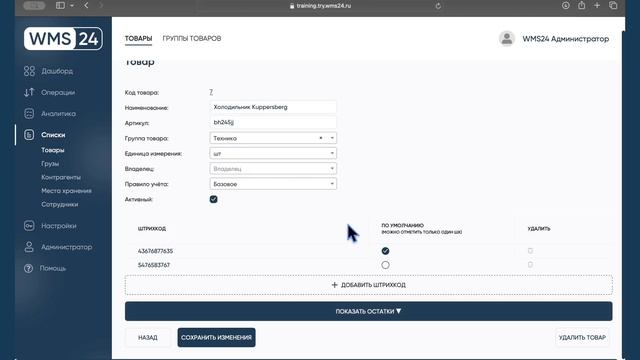Viewport: 640px width, 360px height.
Task: Expand Показать остатки section
Action: (x=369, y=311)
